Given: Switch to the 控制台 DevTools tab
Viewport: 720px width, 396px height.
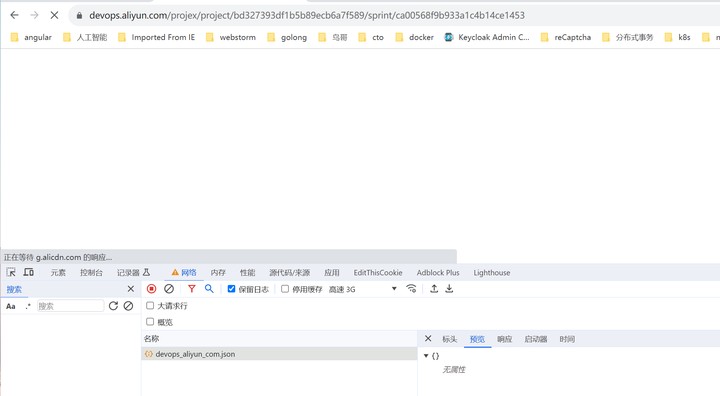Looking at the screenshot, I should 91,272.
